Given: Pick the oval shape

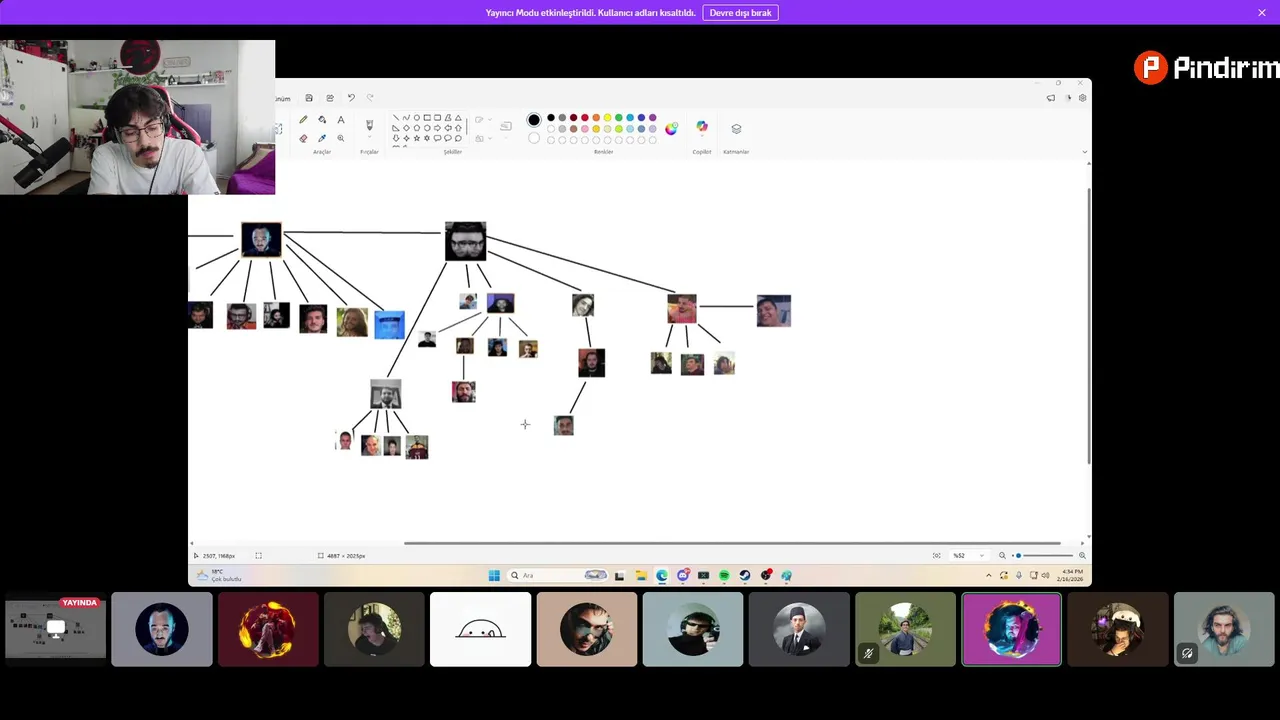Looking at the screenshot, I should pyautogui.click(x=417, y=117).
